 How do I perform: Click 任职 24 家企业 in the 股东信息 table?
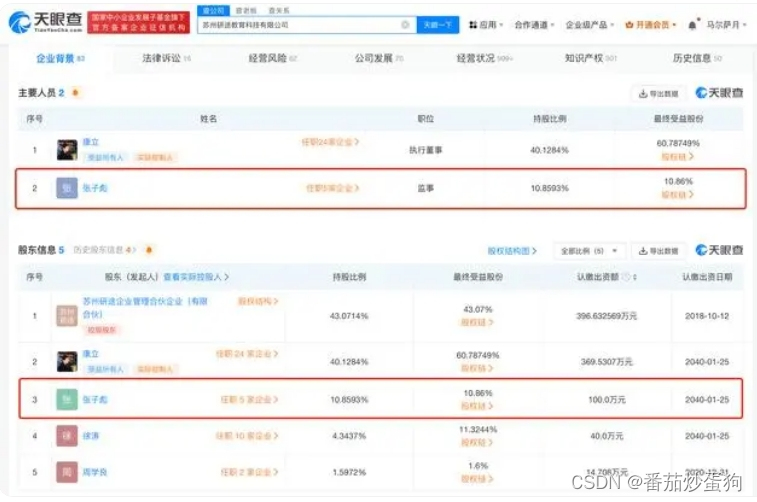tap(247, 354)
